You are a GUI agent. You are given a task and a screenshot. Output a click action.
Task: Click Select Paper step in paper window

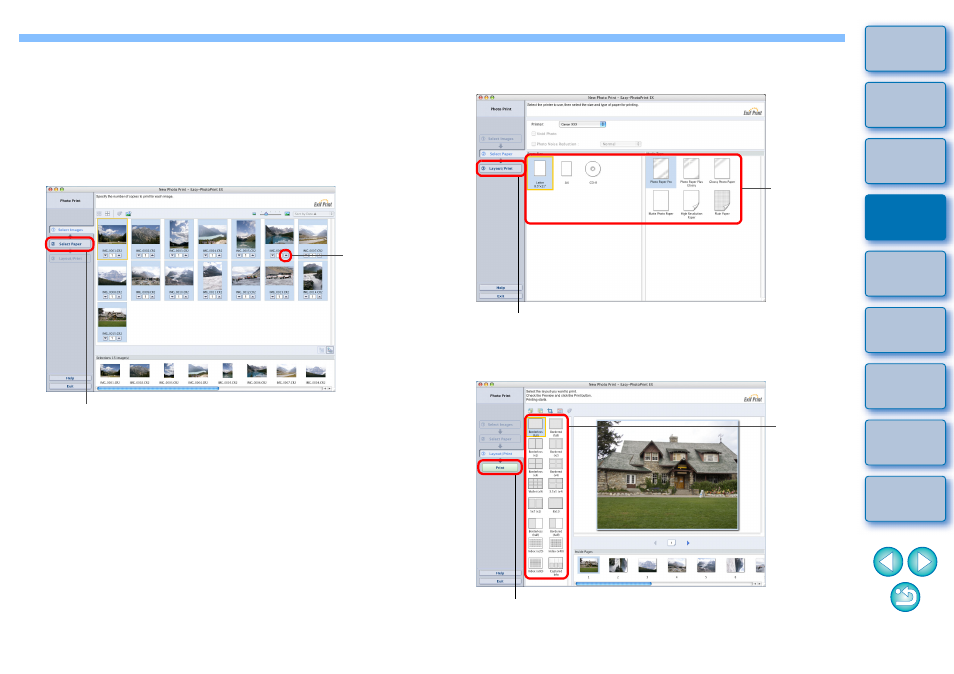[500, 154]
